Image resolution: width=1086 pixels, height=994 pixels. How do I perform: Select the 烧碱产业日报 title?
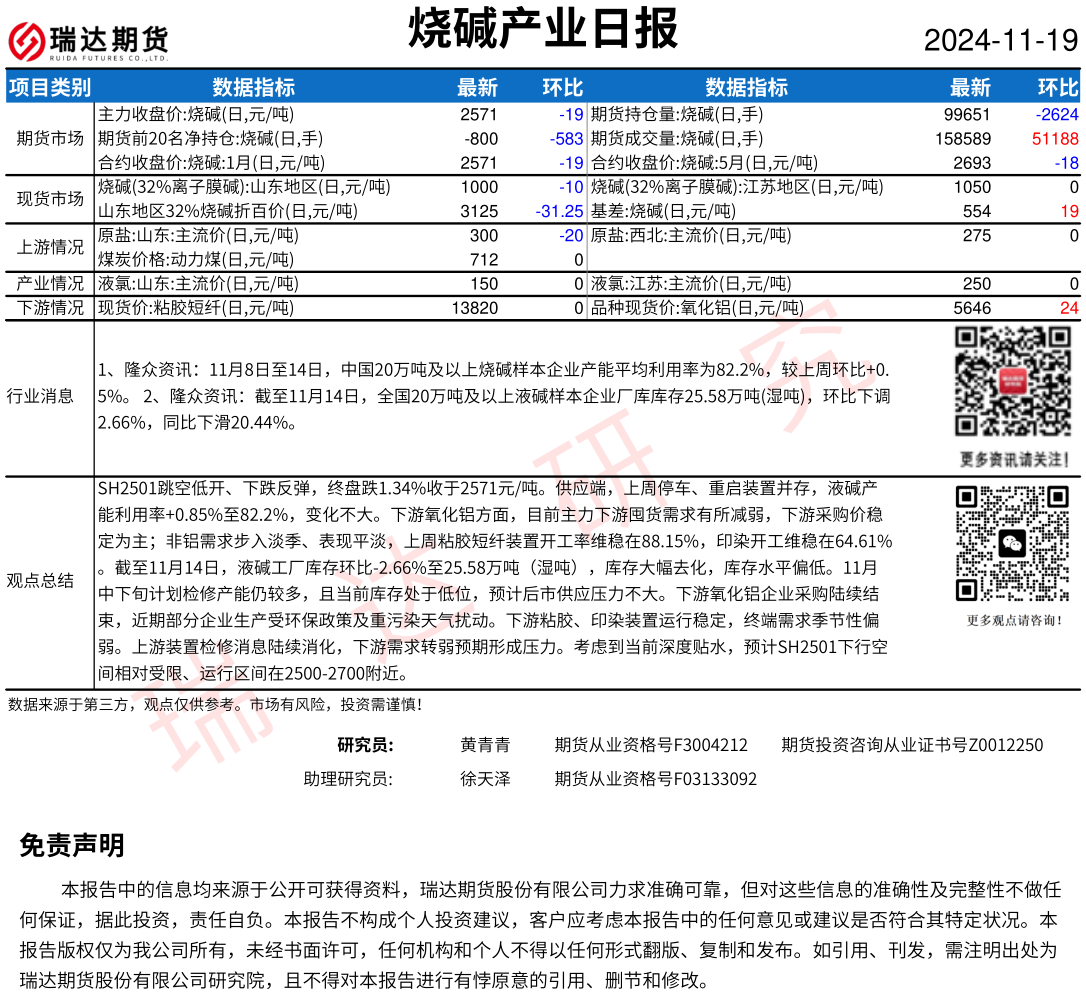(x=543, y=29)
